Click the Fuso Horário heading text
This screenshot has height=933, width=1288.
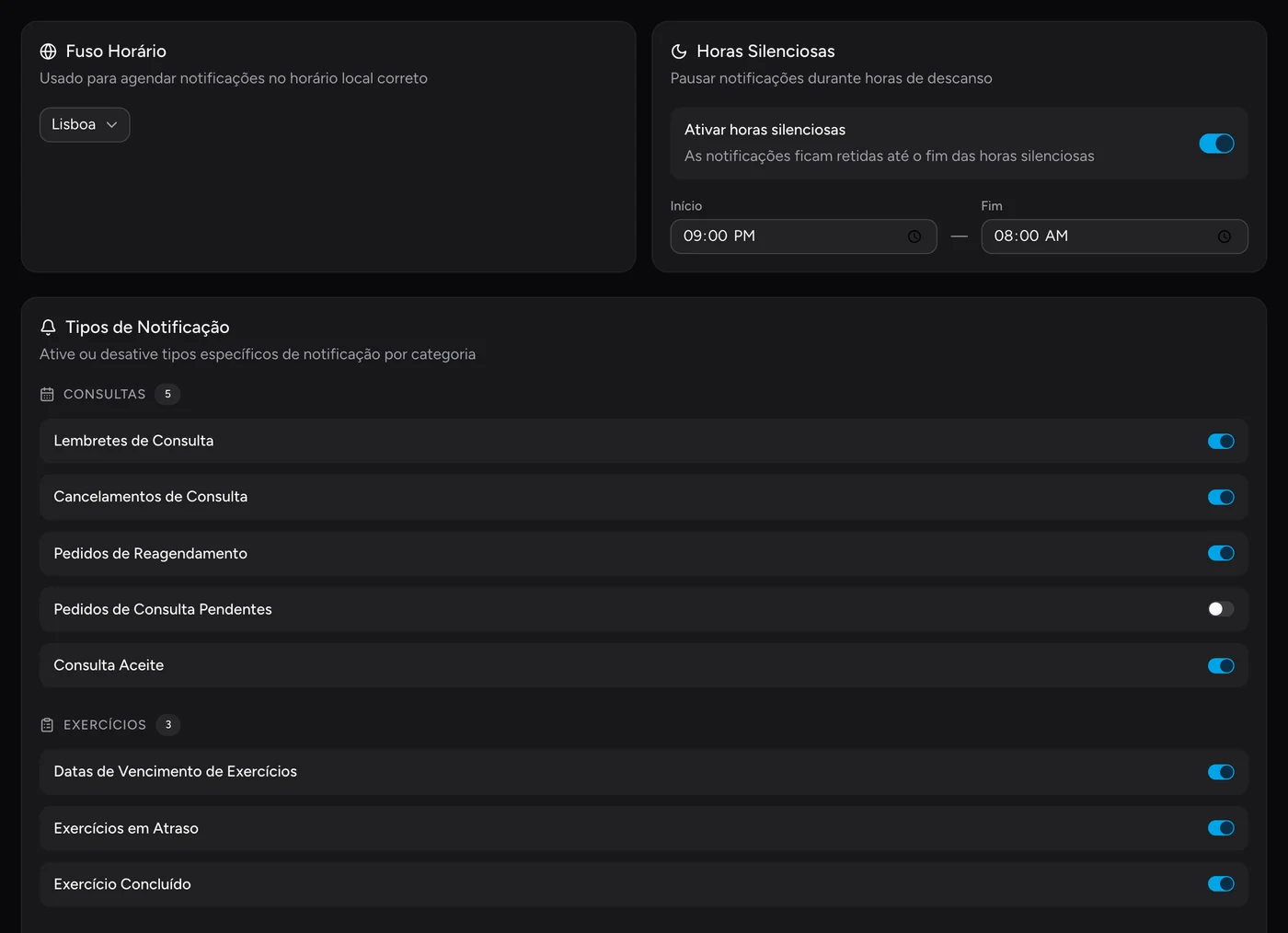tap(116, 52)
